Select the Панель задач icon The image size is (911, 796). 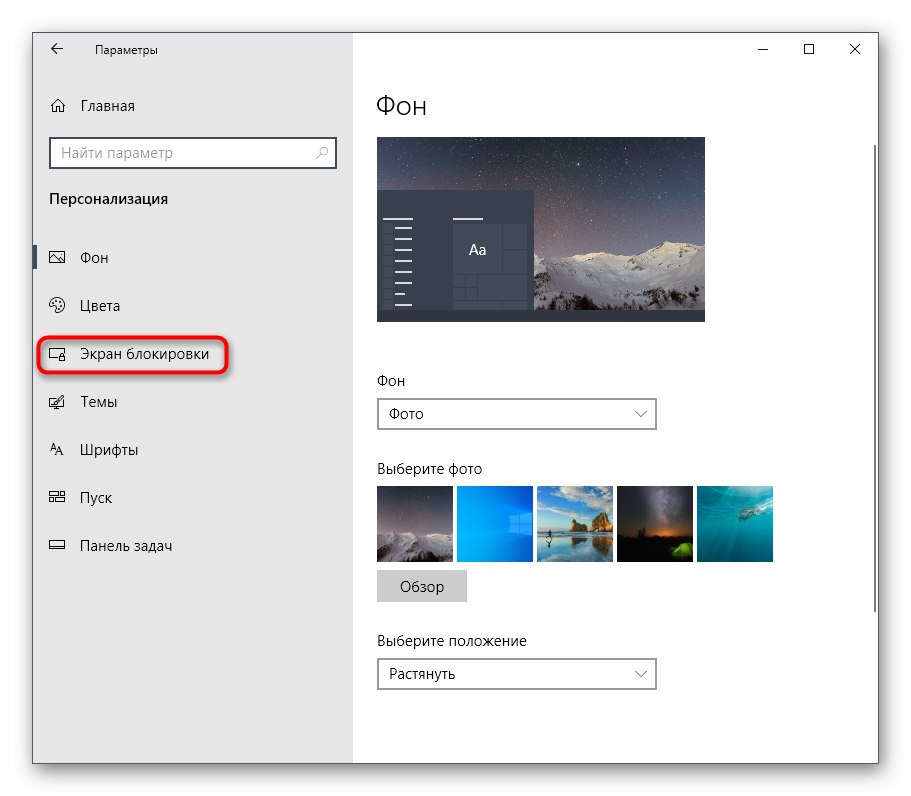coord(57,545)
